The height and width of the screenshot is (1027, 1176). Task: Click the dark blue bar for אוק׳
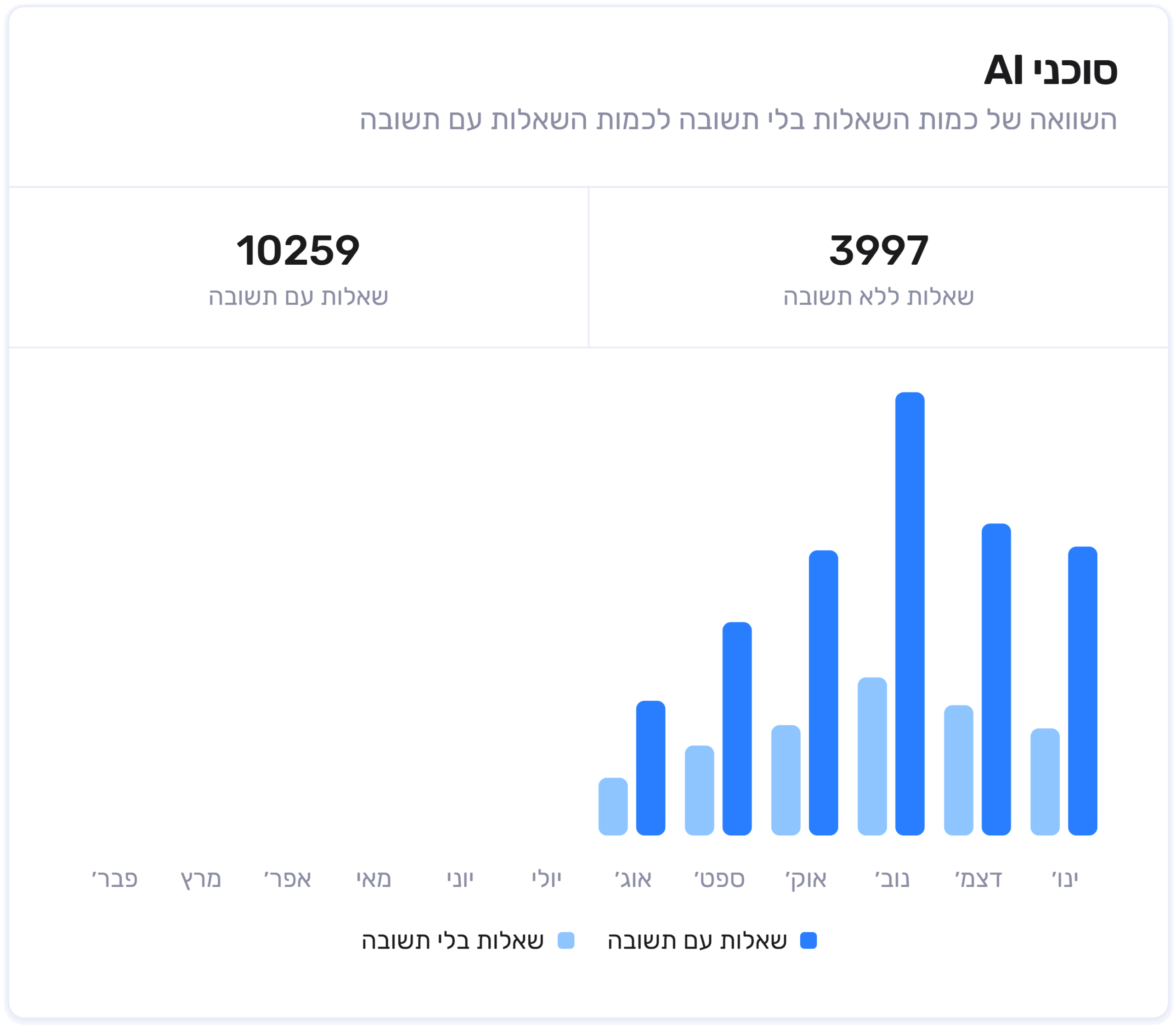823,692
